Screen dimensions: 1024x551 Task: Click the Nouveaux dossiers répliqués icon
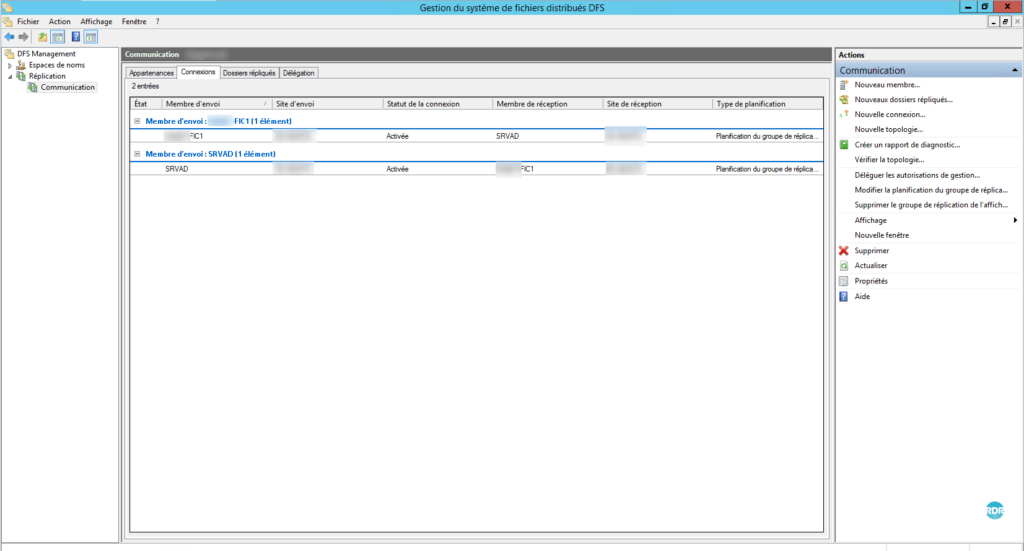(x=844, y=100)
